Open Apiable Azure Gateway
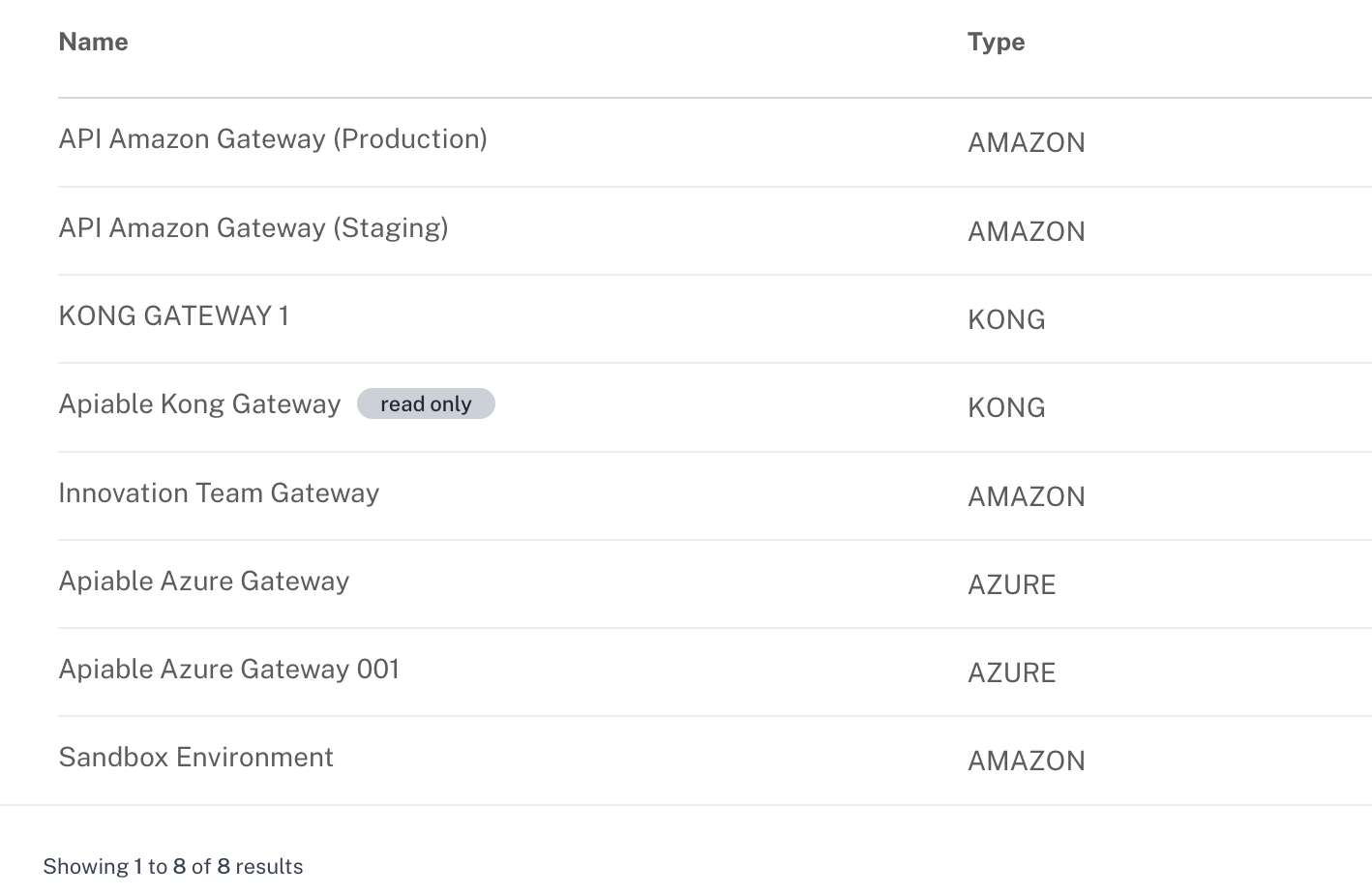The image size is (1372, 896). click(x=204, y=581)
